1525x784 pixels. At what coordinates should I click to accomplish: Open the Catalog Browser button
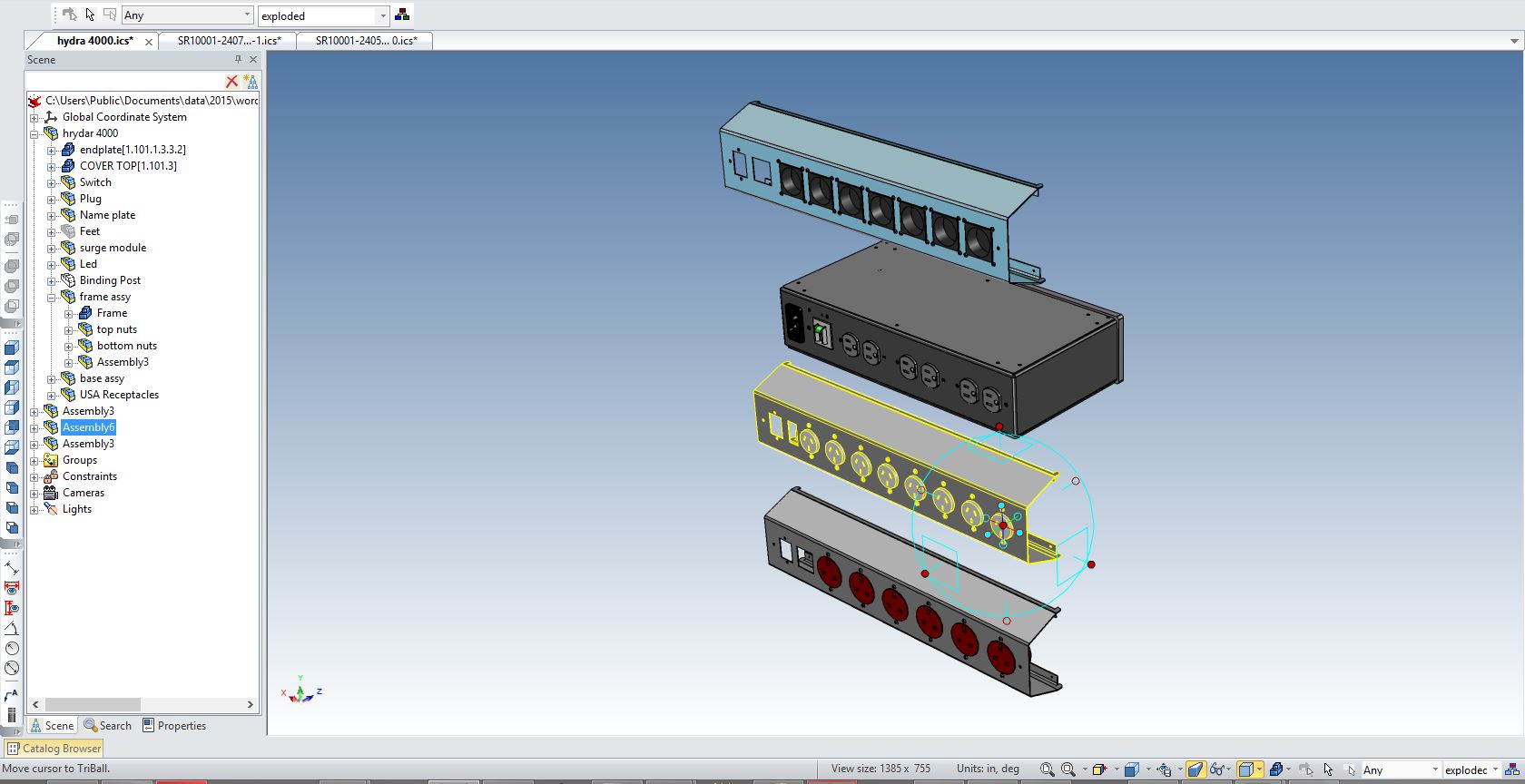(54, 749)
